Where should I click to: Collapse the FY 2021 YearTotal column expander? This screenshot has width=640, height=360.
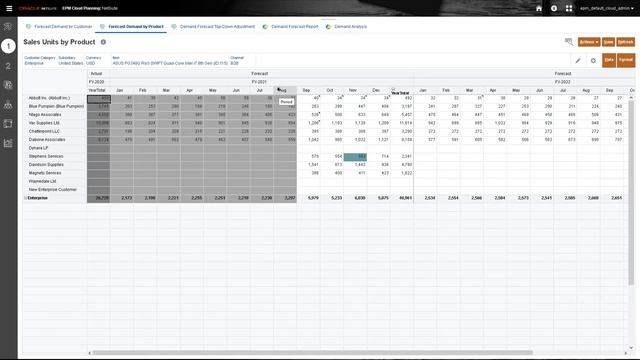(x=393, y=89)
